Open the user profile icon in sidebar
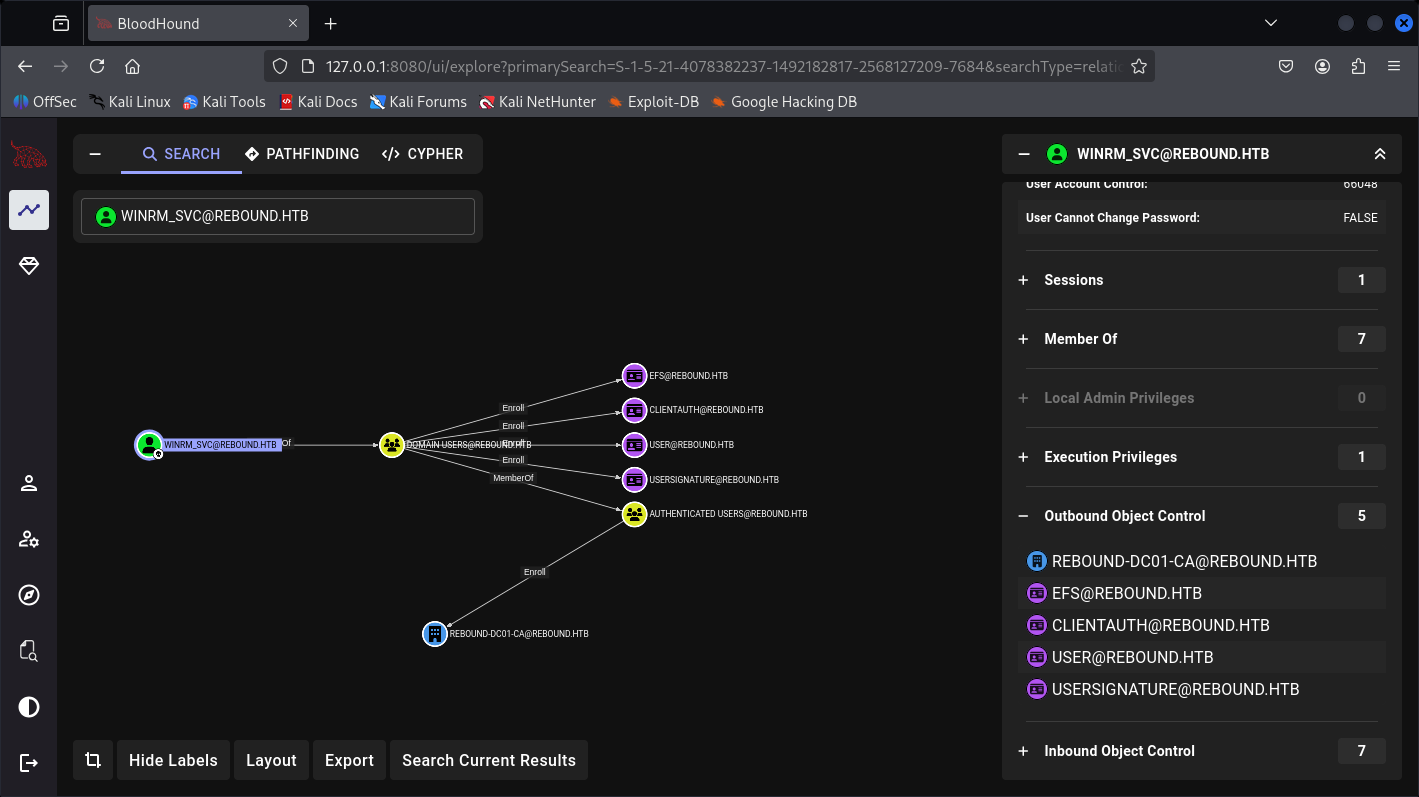 (29, 484)
